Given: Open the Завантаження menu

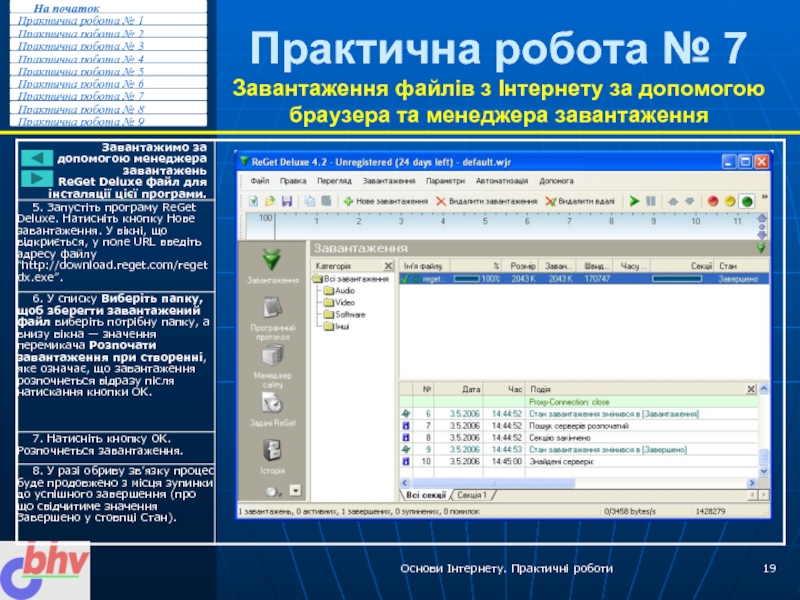Looking at the screenshot, I should point(389,181).
